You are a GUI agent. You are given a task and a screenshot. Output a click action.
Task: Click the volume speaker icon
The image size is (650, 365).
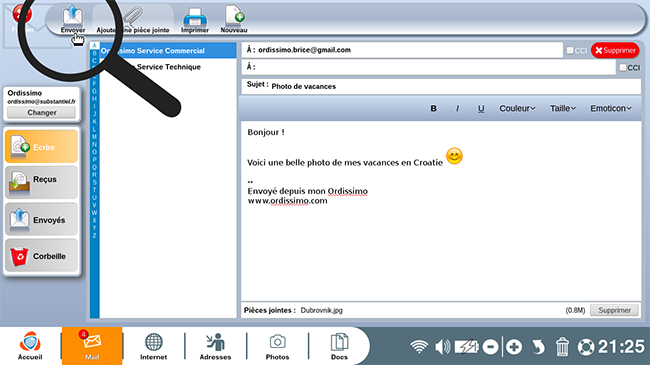(443, 346)
